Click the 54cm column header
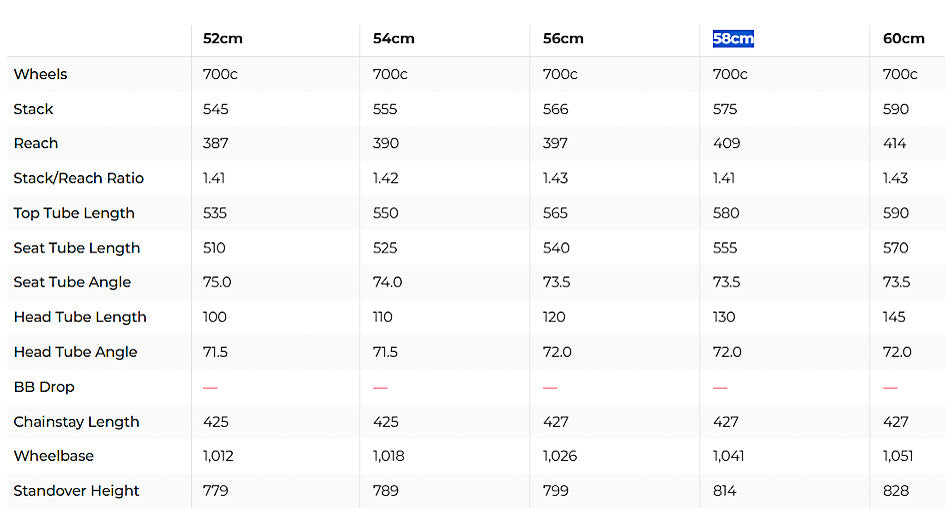The image size is (945, 532). (x=393, y=39)
